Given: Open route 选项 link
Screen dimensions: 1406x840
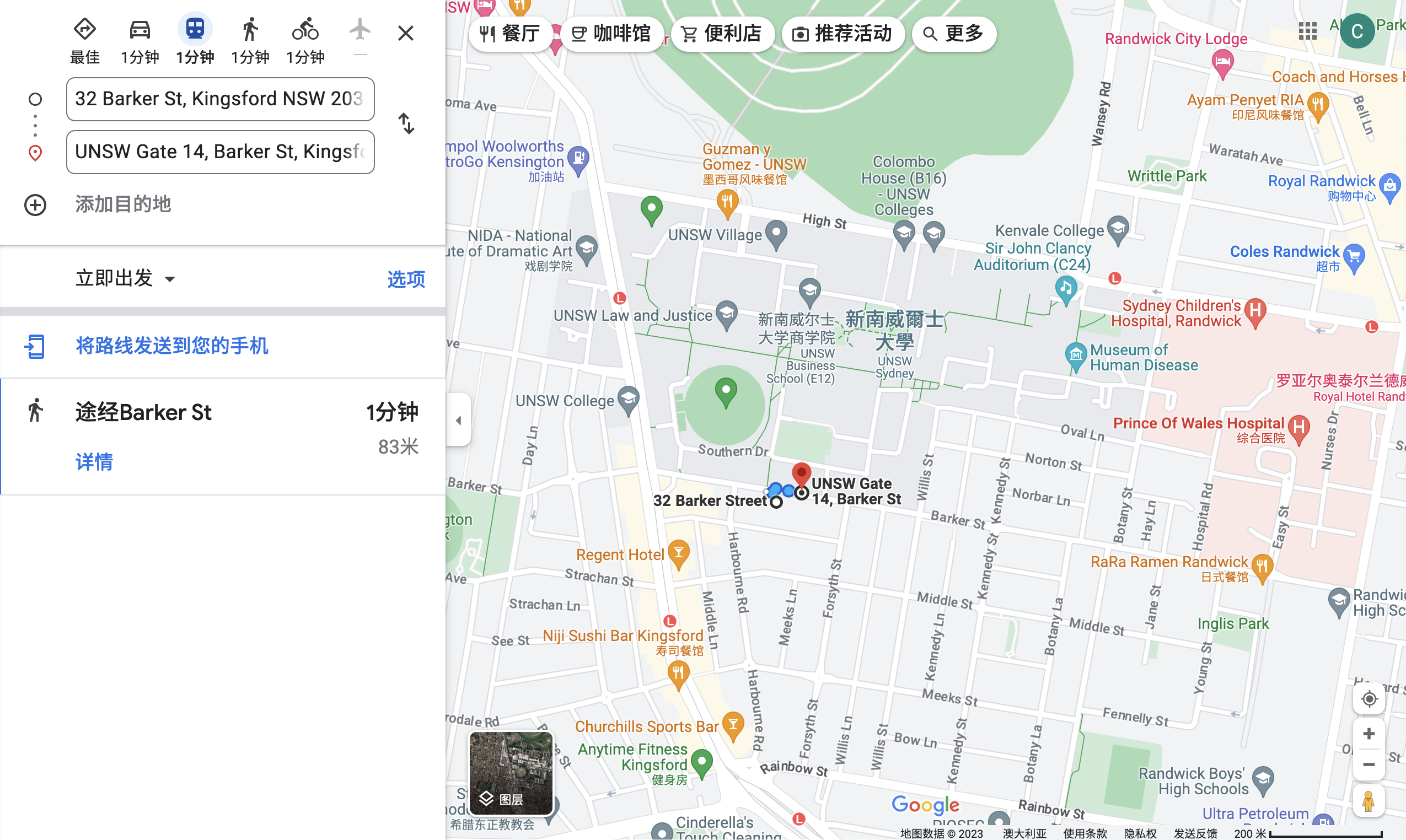Looking at the screenshot, I should tap(406, 279).
